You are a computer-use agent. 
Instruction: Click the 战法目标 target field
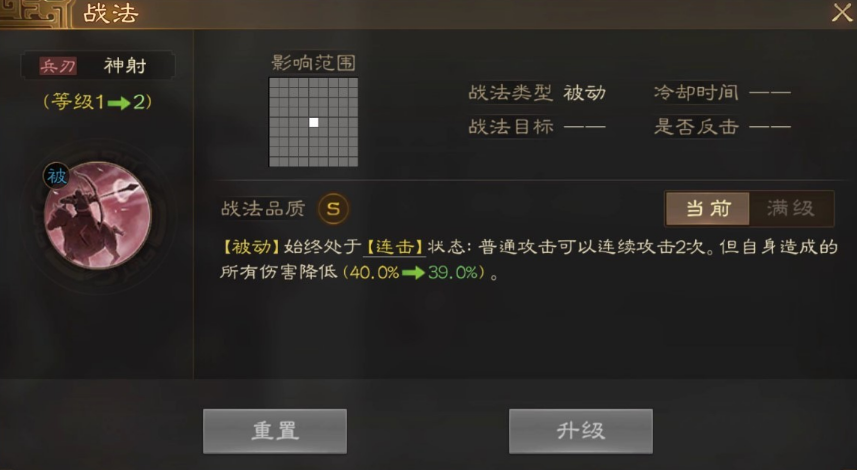click(537, 127)
